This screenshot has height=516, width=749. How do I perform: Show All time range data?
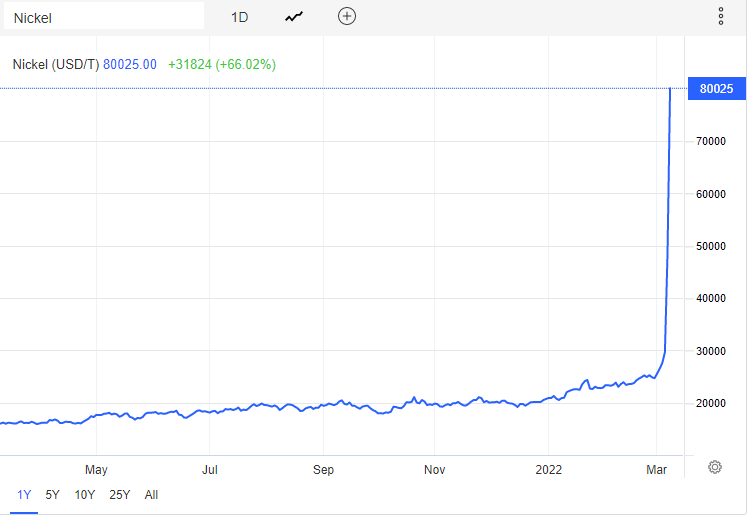coord(151,494)
